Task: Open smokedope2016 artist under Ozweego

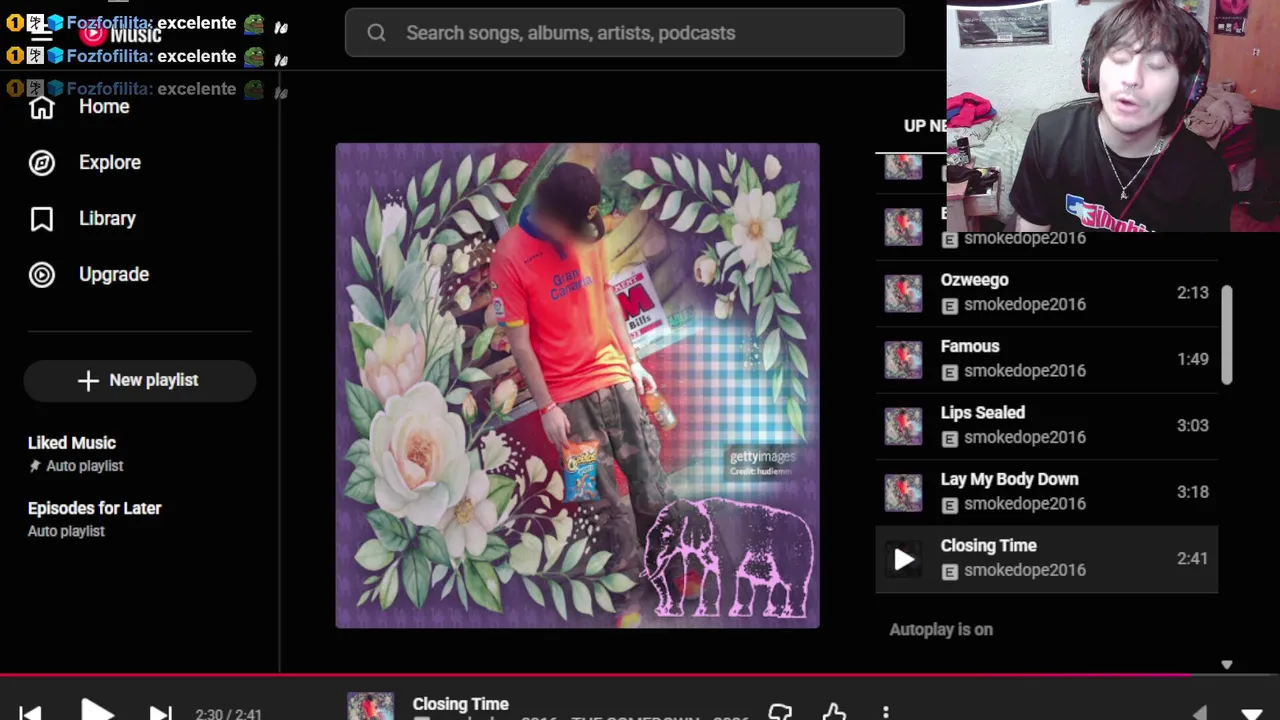Action: coord(1024,305)
